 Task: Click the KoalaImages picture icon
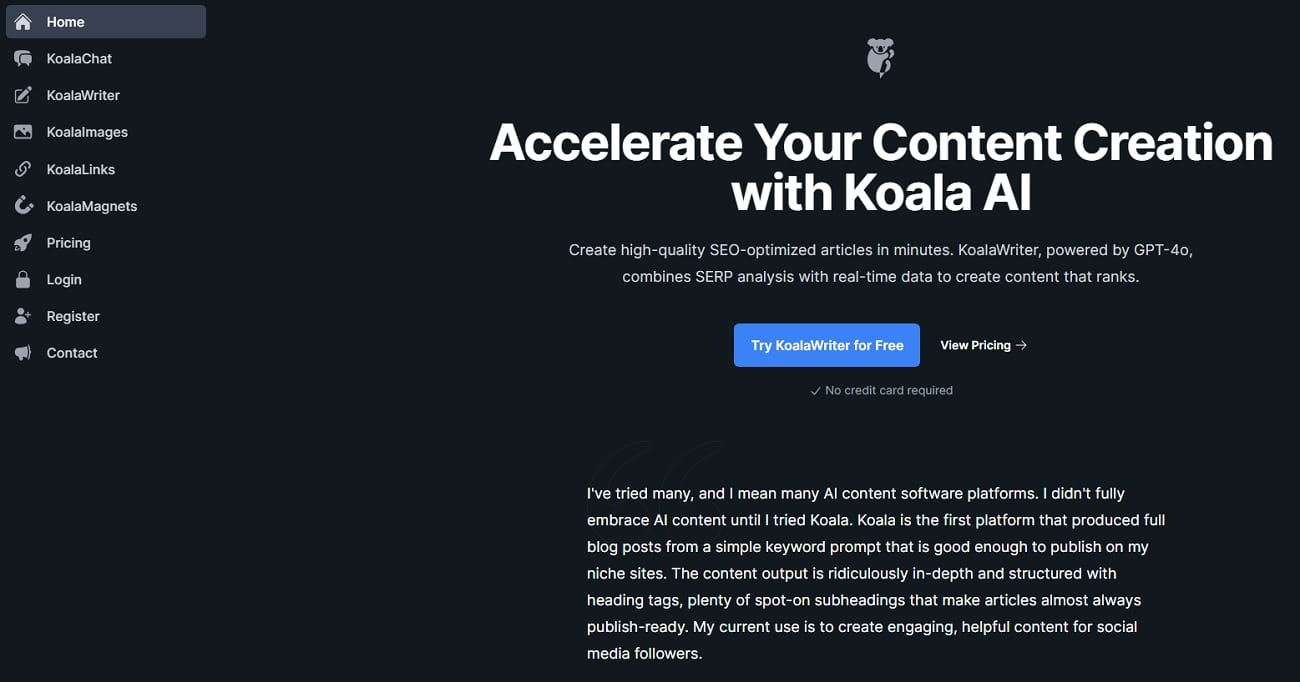pyautogui.click(x=23, y=132)
